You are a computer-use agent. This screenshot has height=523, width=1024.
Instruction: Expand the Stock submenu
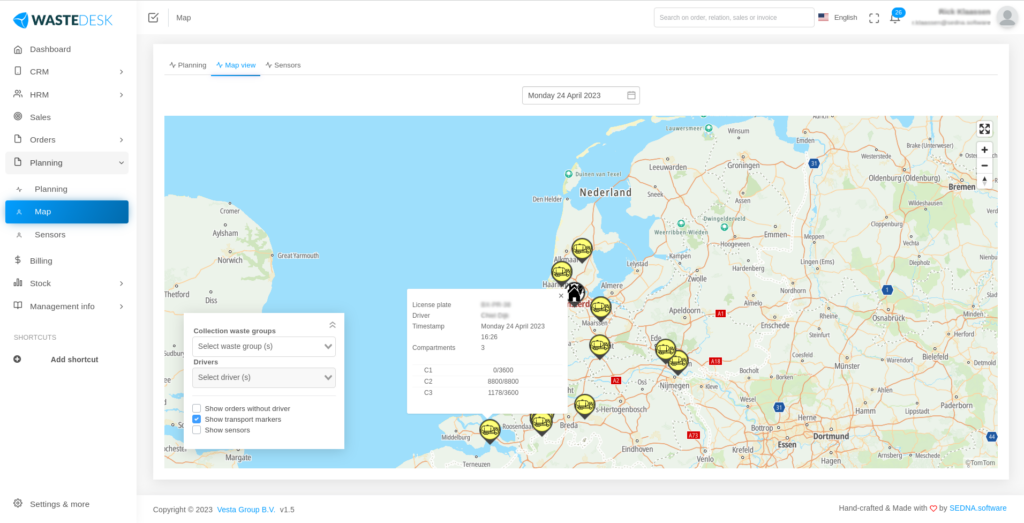pos(121,283)
